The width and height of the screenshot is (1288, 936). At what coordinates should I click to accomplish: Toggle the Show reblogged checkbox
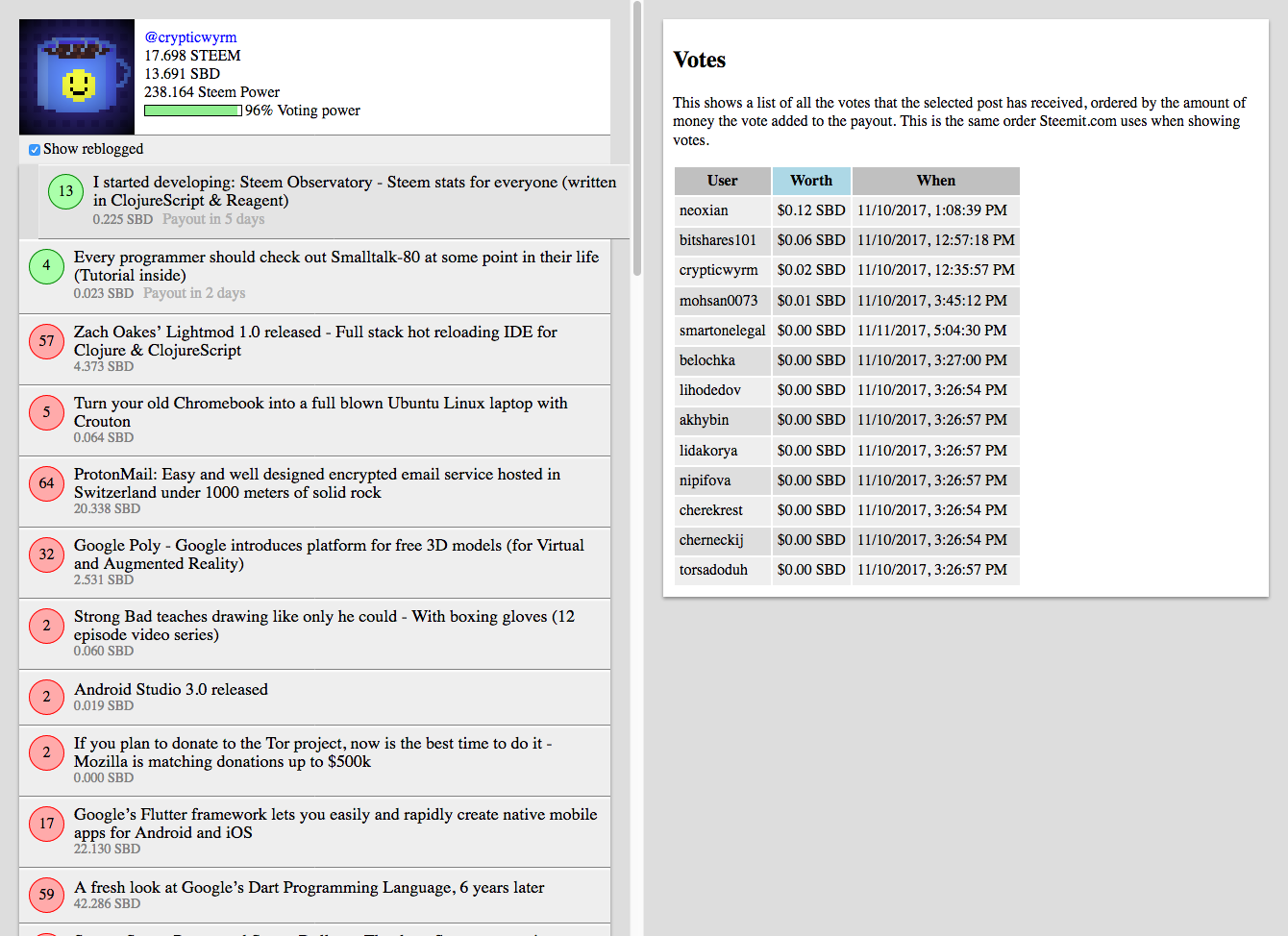point(35,149)
